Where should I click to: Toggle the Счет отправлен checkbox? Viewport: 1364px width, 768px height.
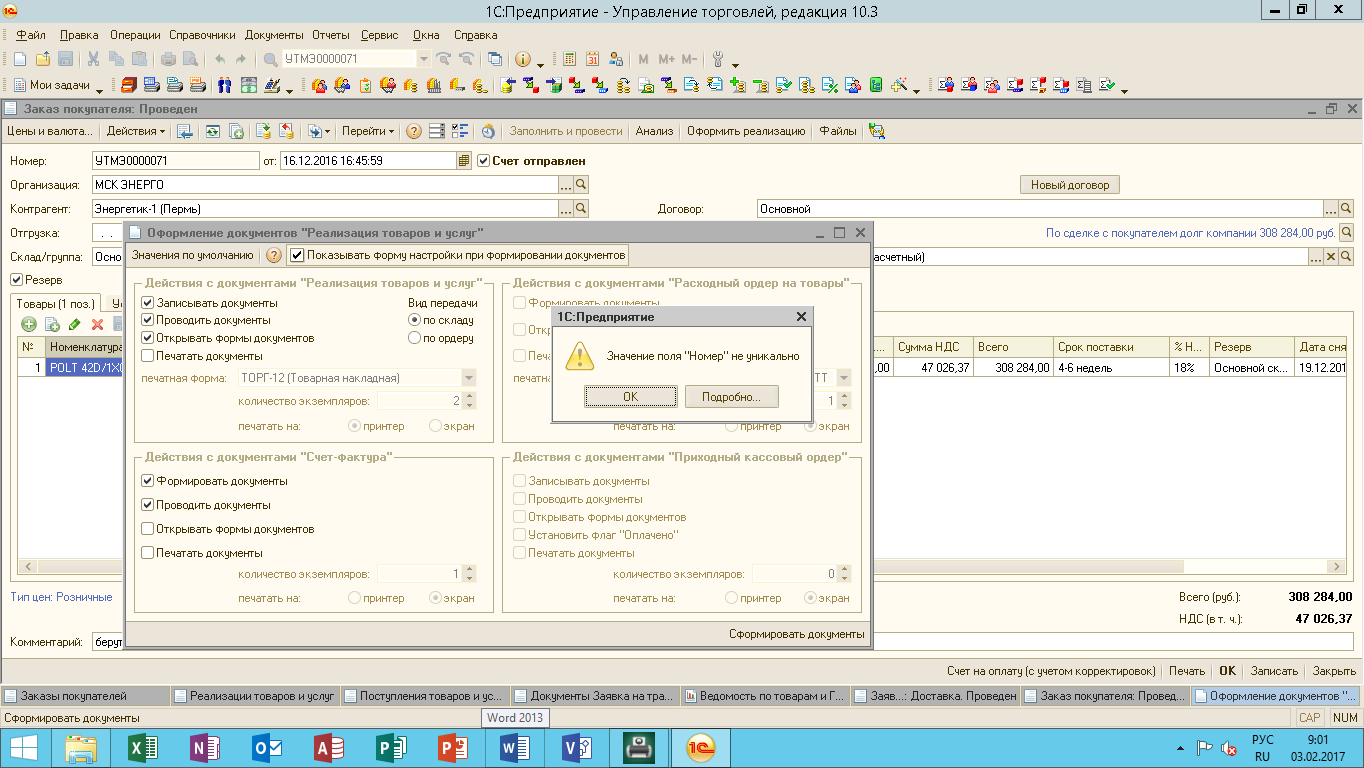(484, 160)
